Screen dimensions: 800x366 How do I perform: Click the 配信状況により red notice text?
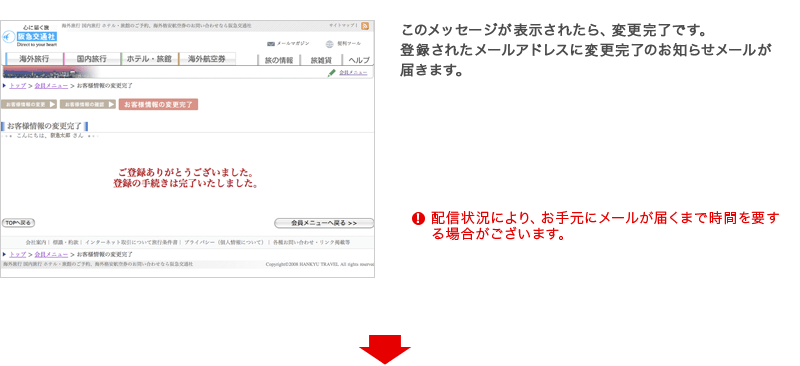[605, 227]
